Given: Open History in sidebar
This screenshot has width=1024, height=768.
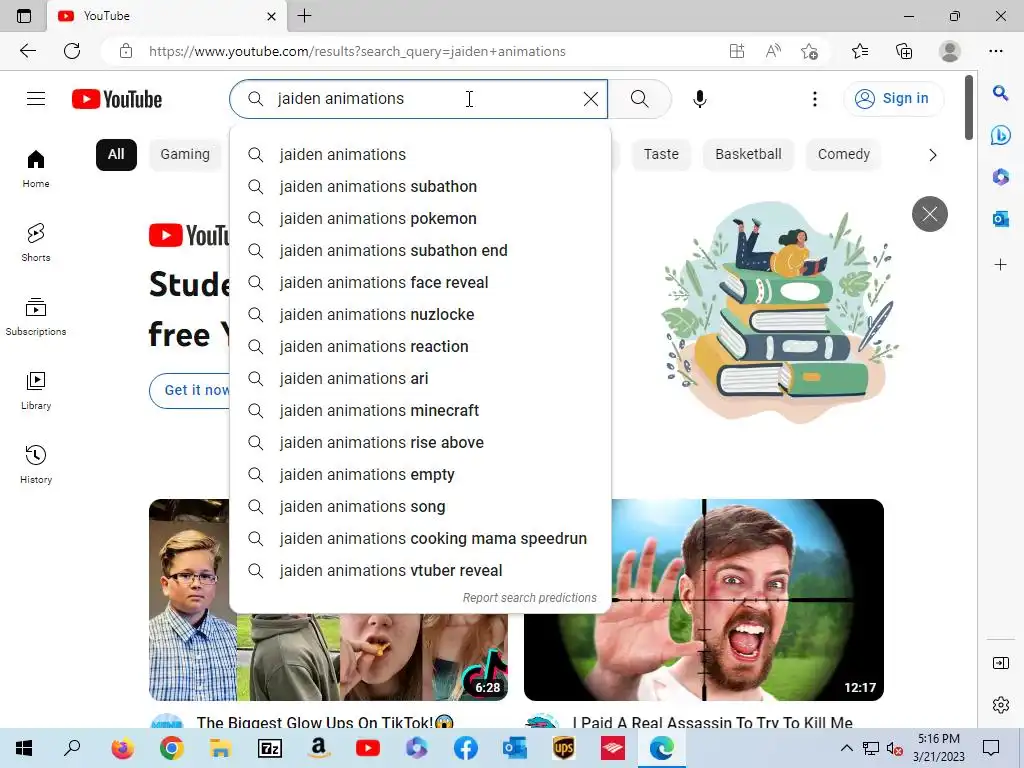Looking at the screenshot, I should tap(36, 464).
